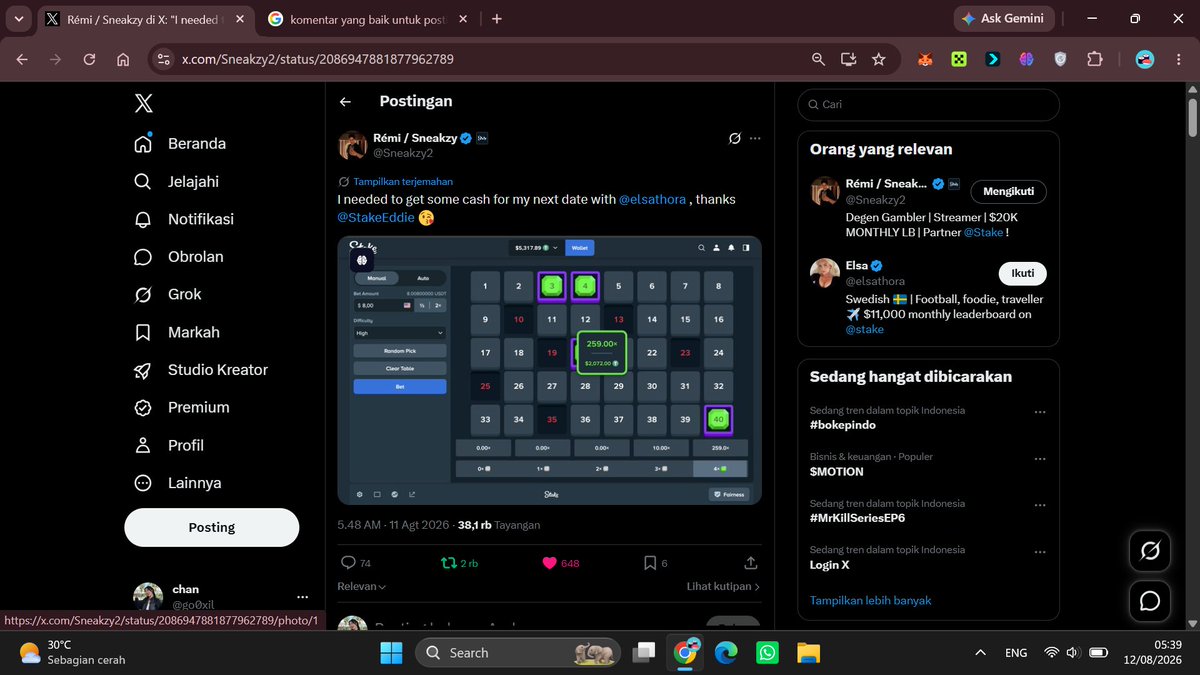Expand the Relevan sort dropdown
The image size is (1200, 675).
(362, 587)
